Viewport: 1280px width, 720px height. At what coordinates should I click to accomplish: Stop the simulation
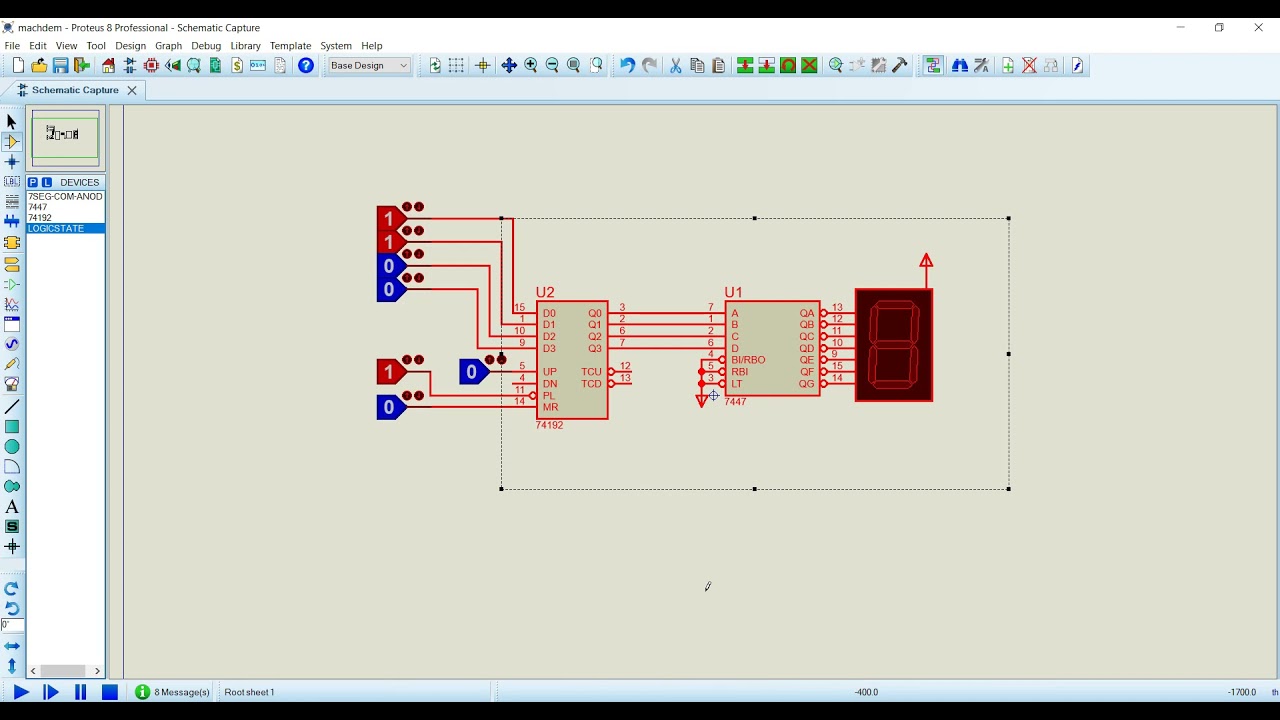(x=110, y=692)
